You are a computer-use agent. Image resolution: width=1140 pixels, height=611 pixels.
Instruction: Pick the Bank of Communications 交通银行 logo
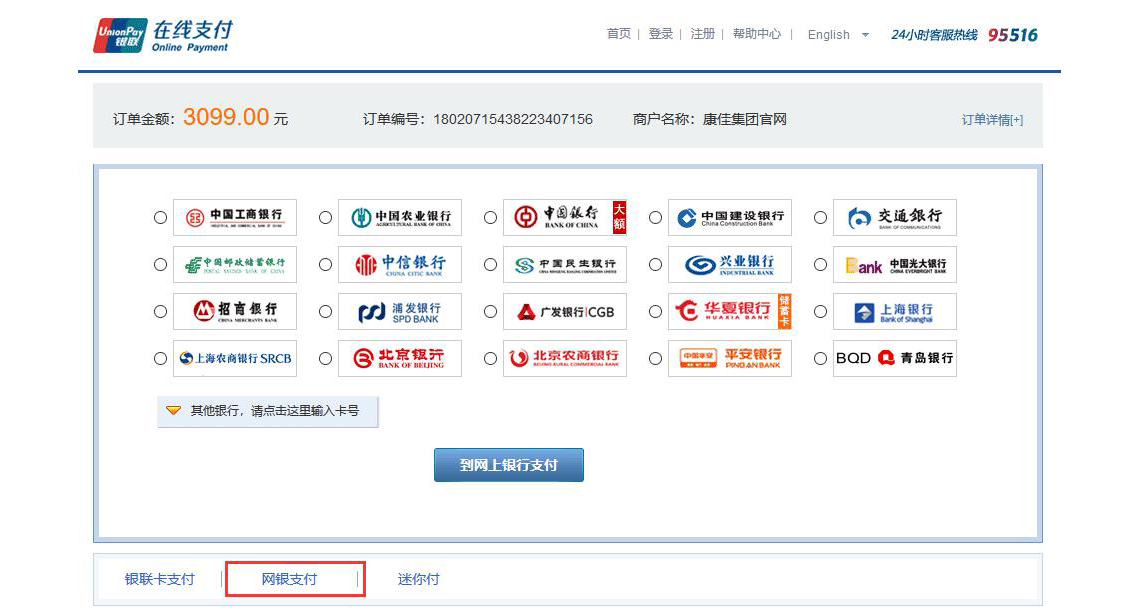tap(895, 217)
